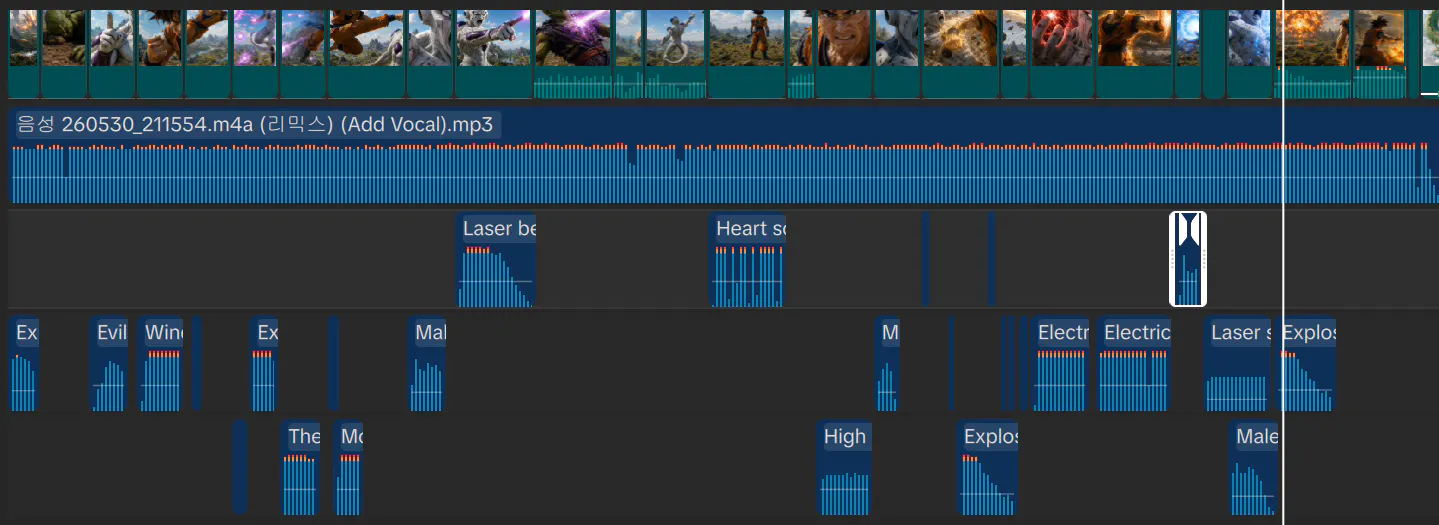
Task: Select the Male sound effect clip
Action: [1254, 468]
